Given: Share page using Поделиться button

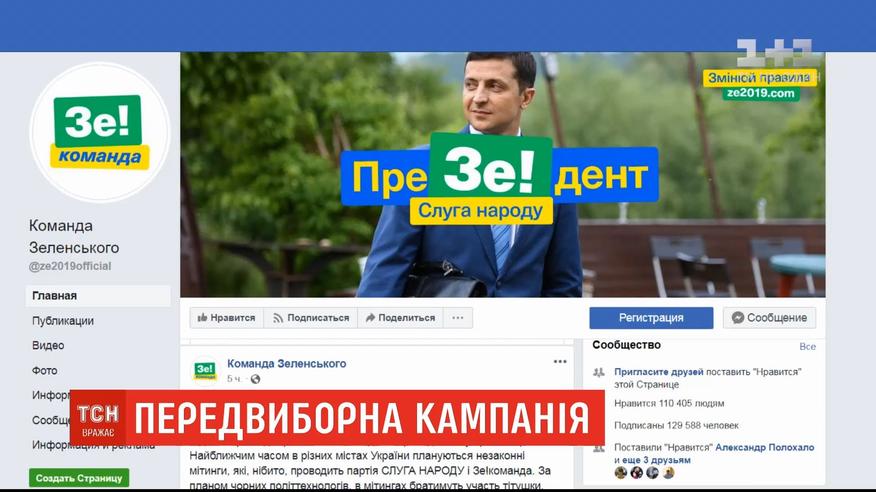Looking at the screenshot, I should (x=400, y=318).
